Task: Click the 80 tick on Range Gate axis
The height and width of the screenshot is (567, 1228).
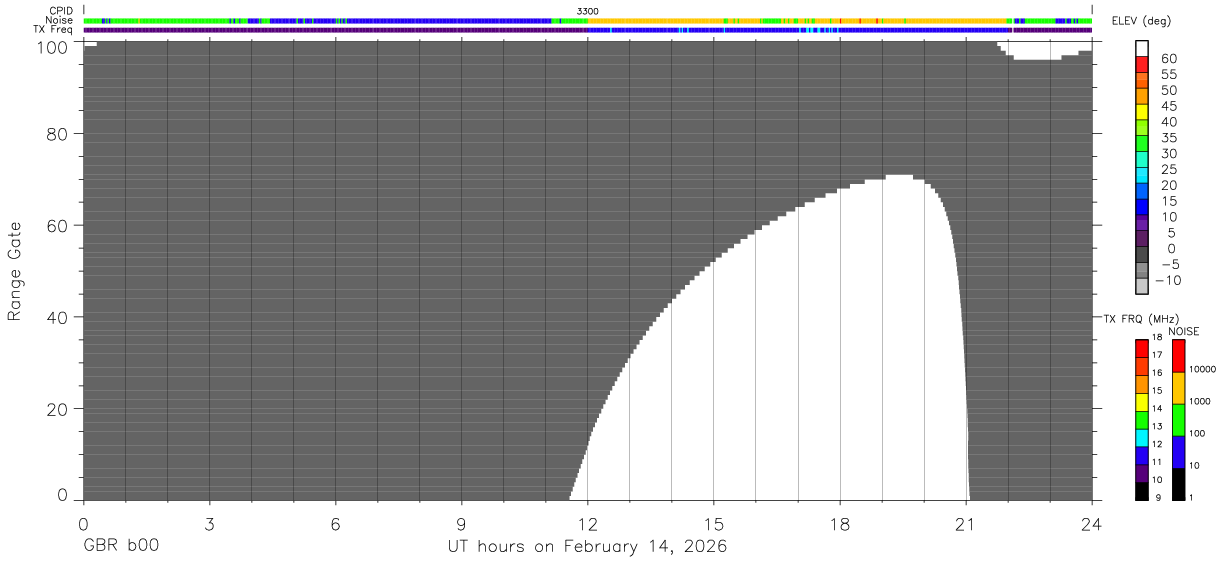Action: point(59,134)
